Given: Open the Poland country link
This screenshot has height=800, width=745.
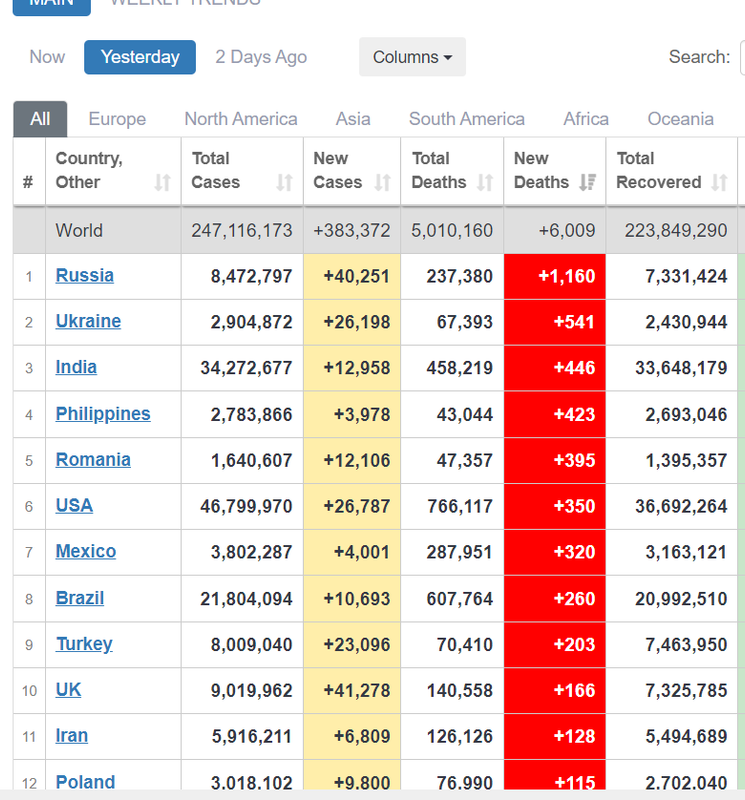Looking at the screenshot, I should pyautogui.click(x=85, y=782).
